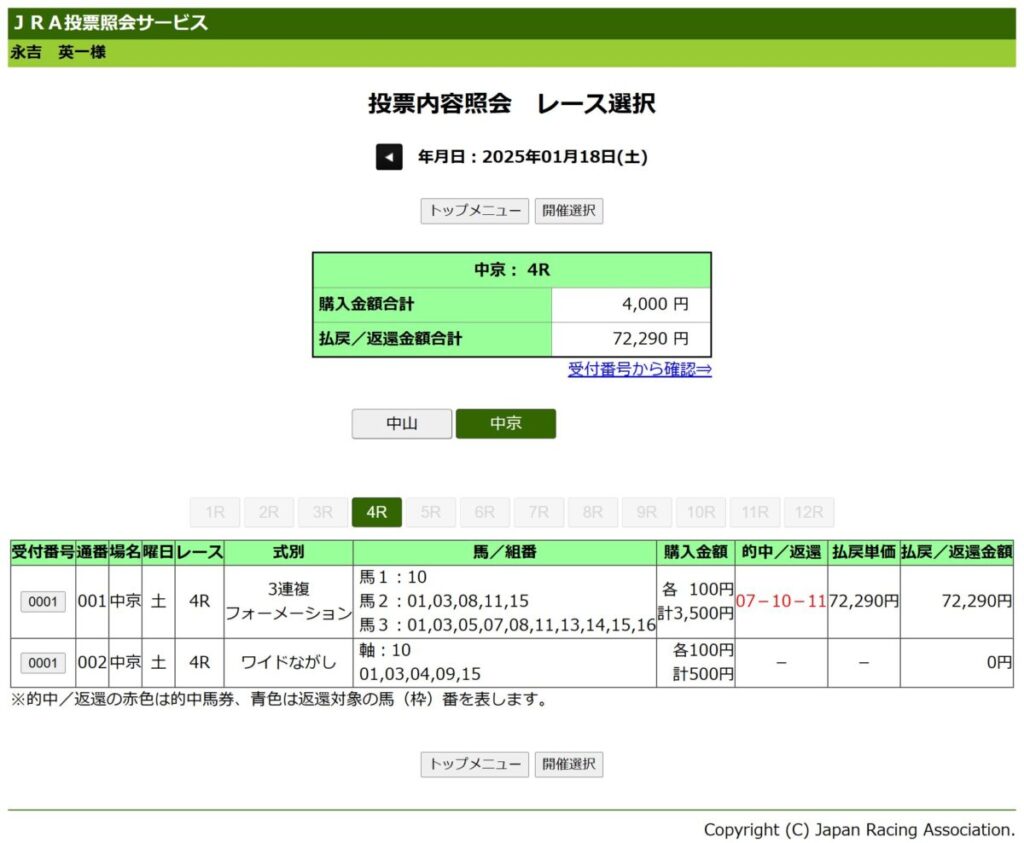Click the 購入金額 column header

pos(696,552)
